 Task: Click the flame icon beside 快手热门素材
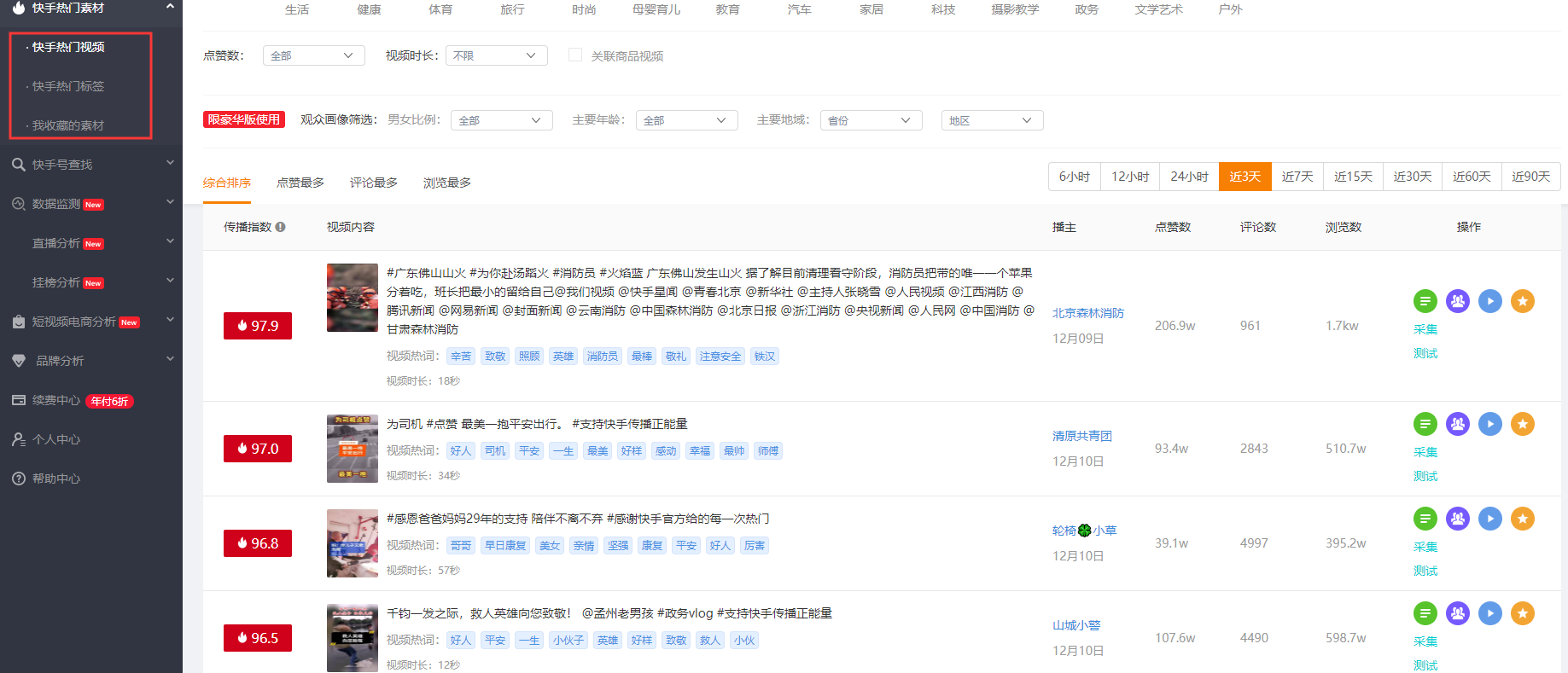tap(18, 8)
